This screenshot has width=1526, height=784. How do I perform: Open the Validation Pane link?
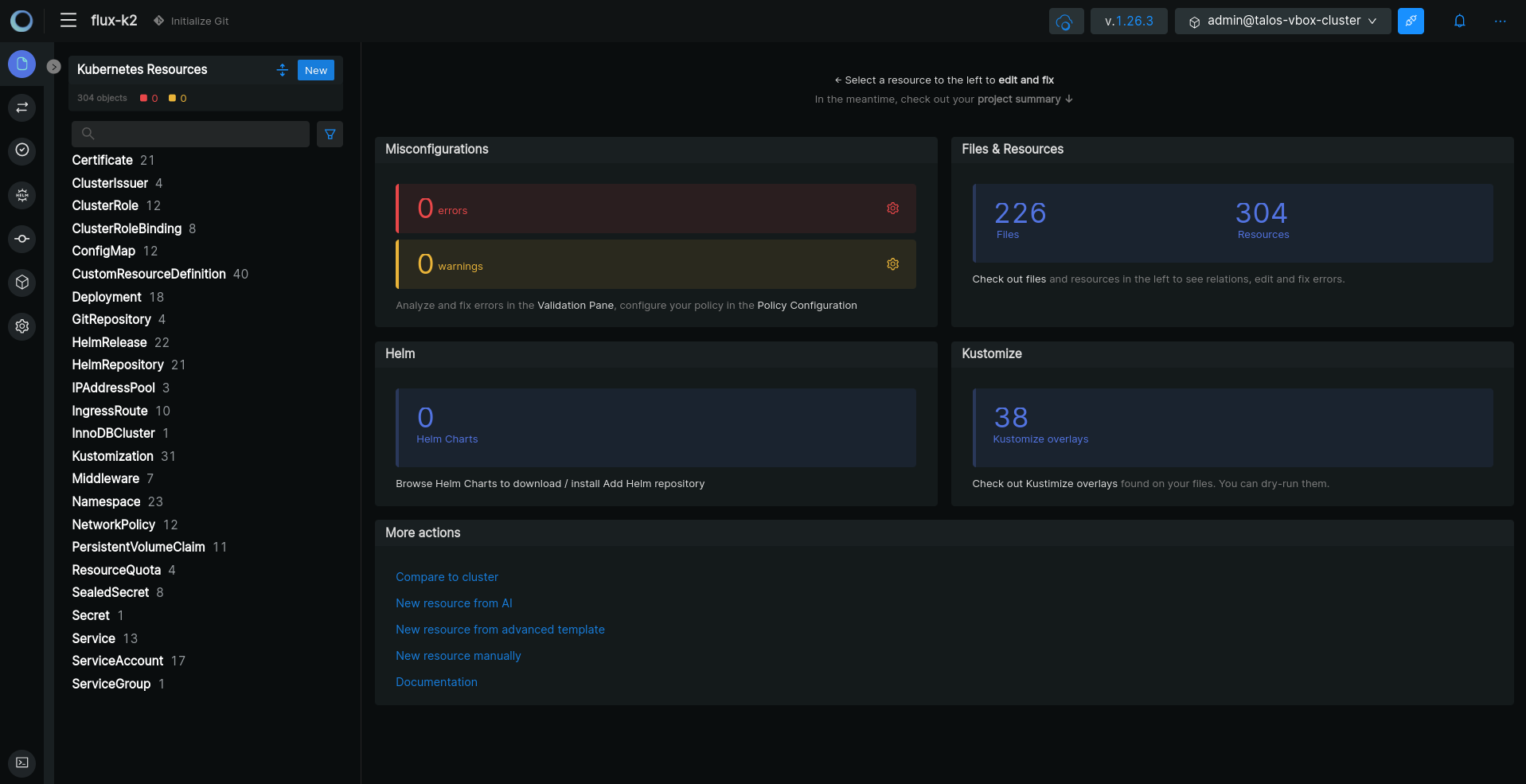tap(576, 306)
